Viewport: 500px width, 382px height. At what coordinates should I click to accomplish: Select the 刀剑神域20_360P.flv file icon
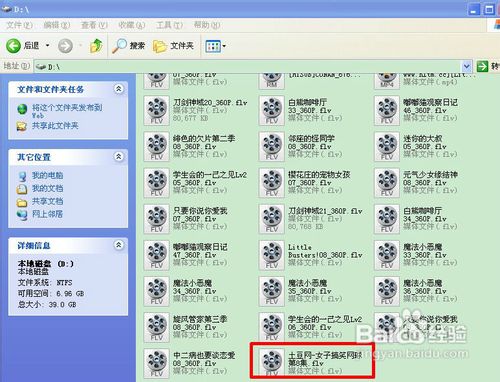tap(156, 110)
